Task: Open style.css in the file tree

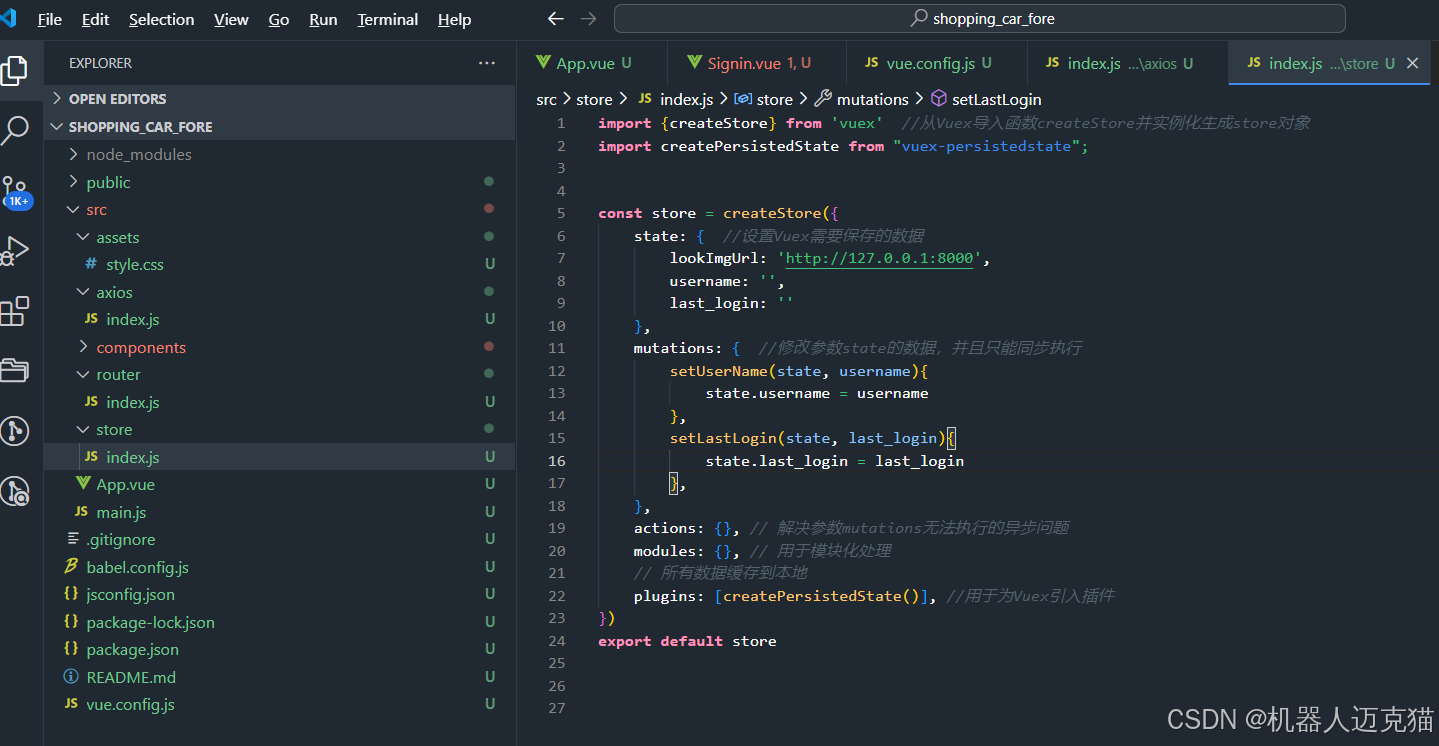Action: (135, 264)
